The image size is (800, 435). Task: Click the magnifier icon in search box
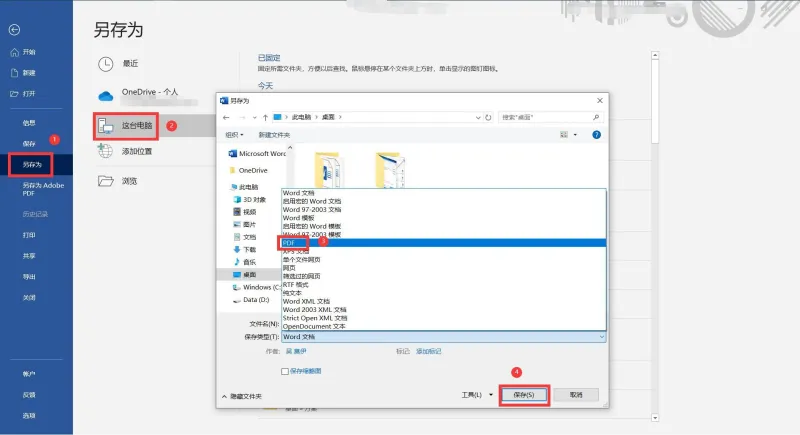596,117
